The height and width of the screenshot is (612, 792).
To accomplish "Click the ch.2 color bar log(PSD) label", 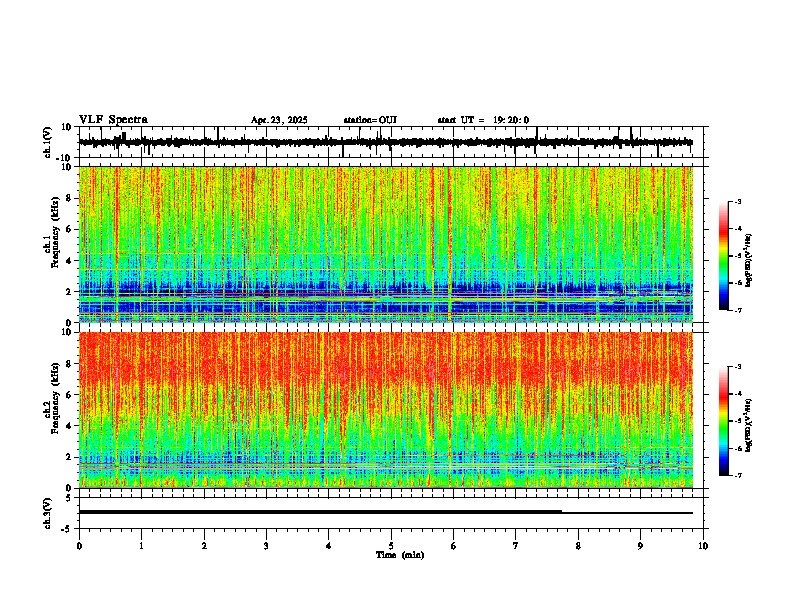I will [x=748, y=425].
